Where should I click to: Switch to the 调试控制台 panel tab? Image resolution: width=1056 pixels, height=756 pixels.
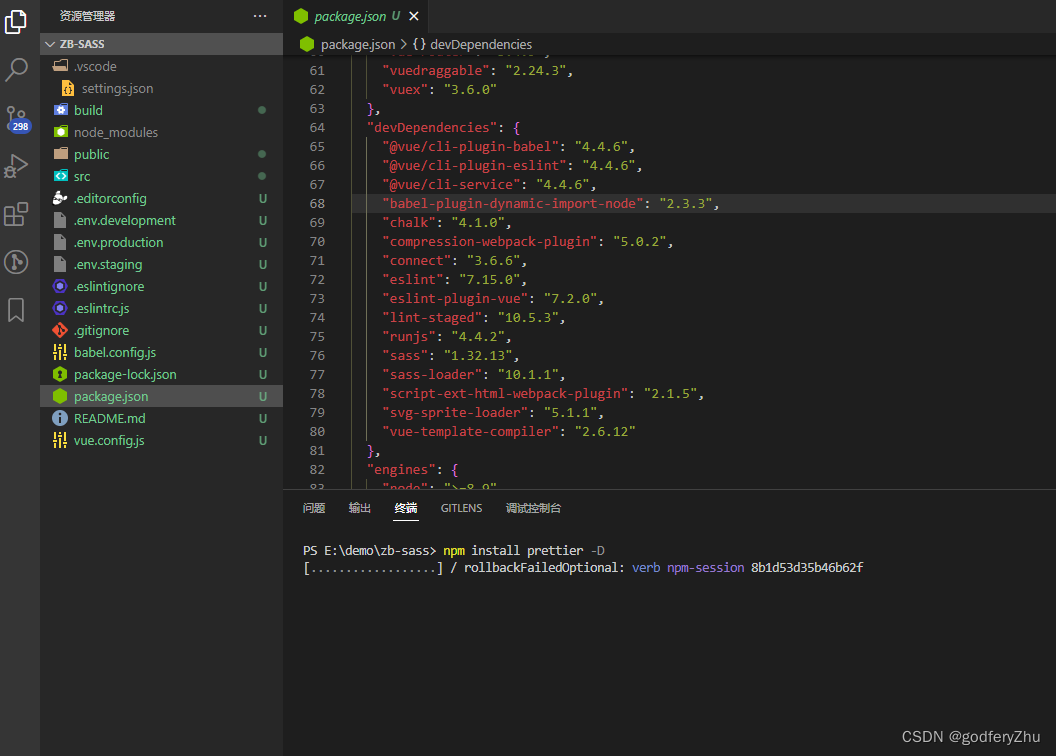533,508
